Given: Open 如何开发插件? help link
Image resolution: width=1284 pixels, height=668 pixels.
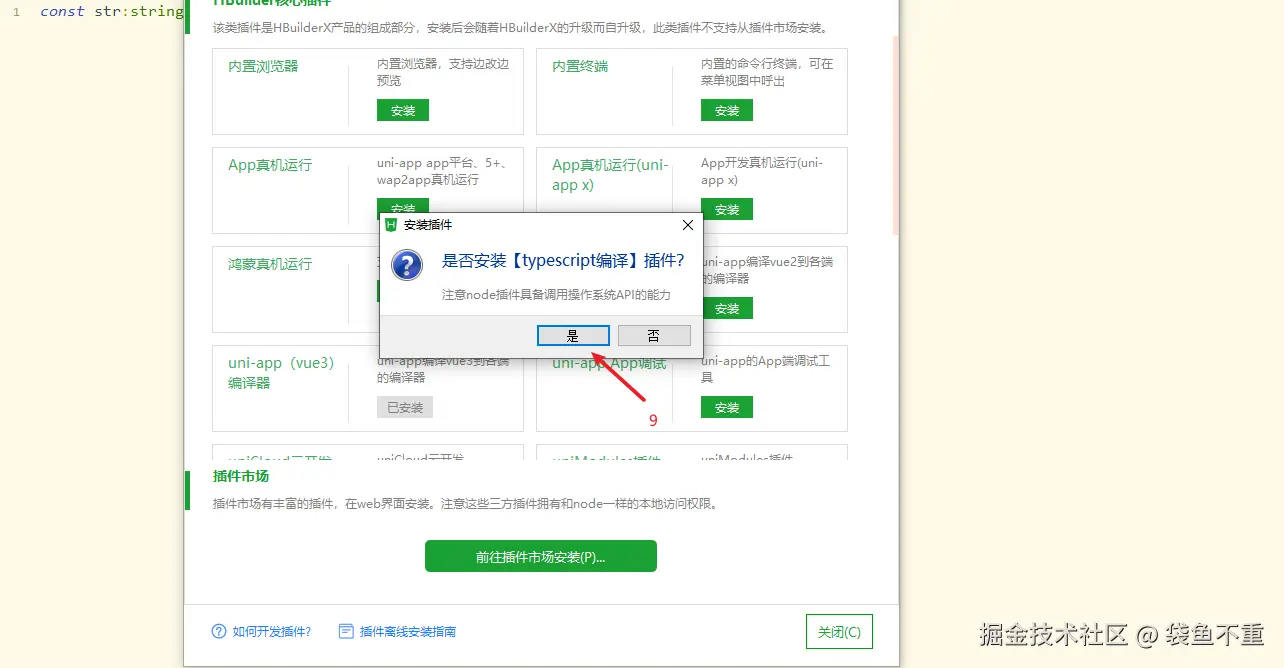Looking at the screenshot, I should pos(272,632).
